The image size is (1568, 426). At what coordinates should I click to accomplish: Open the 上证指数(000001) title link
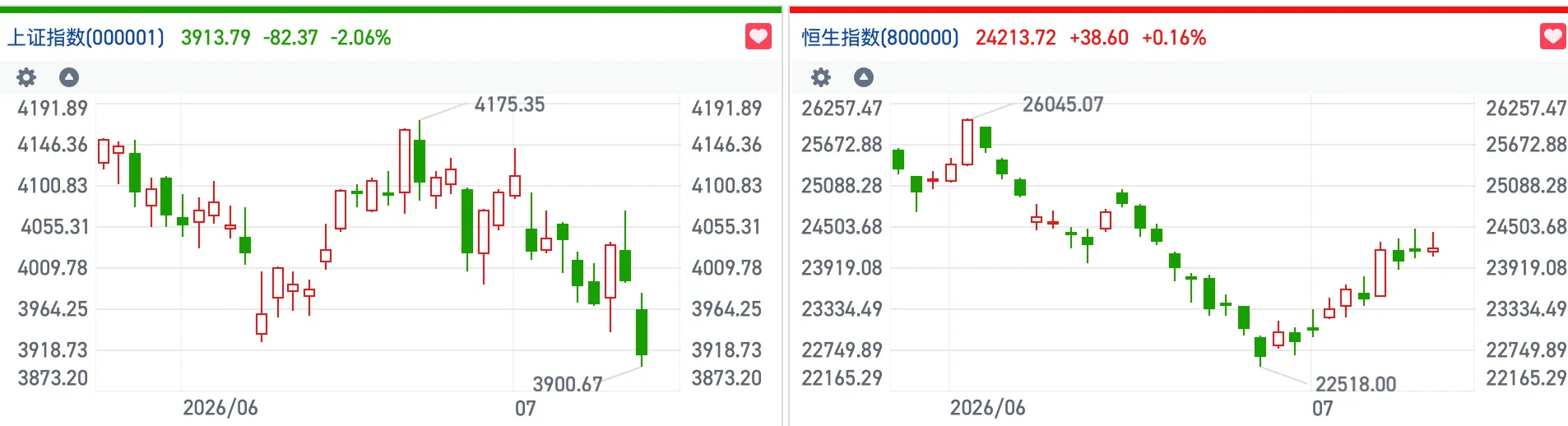point(86,38)
